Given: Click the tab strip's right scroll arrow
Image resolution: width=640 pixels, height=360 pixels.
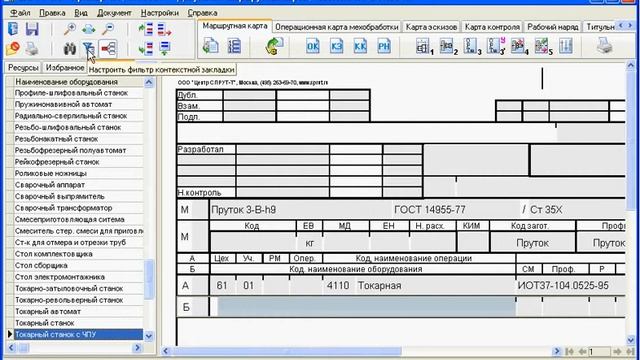Looking at the screenshot, I should 630,26.
